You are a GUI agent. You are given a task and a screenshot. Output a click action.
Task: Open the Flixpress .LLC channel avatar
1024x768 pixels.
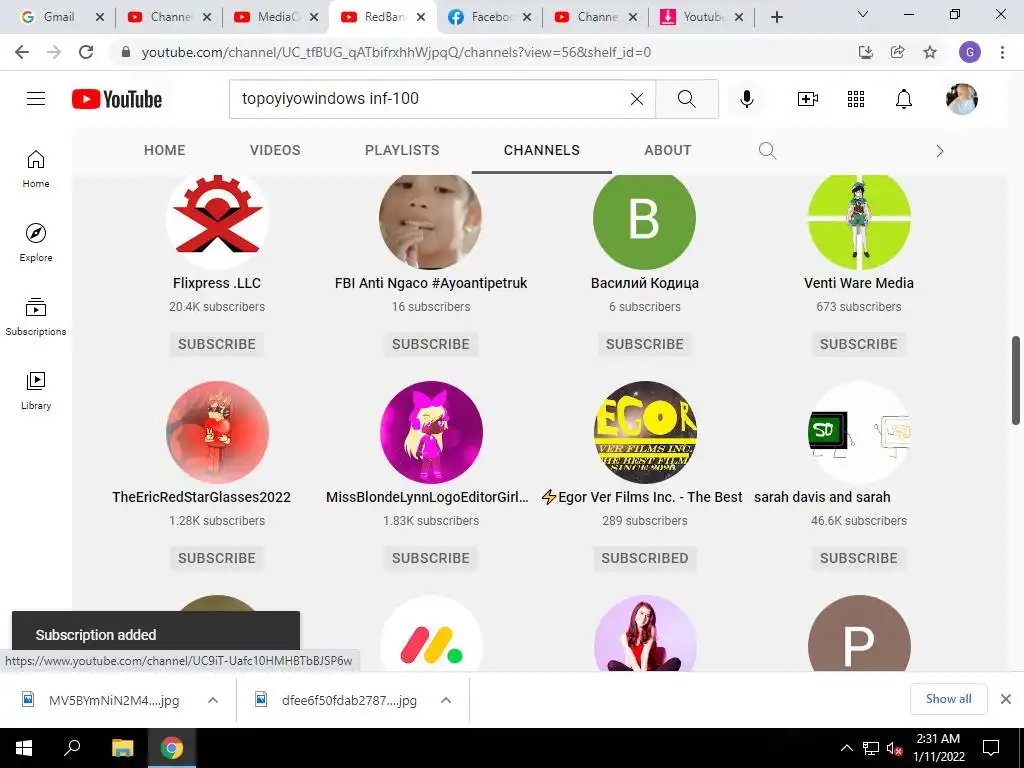[x=217, y=221]
